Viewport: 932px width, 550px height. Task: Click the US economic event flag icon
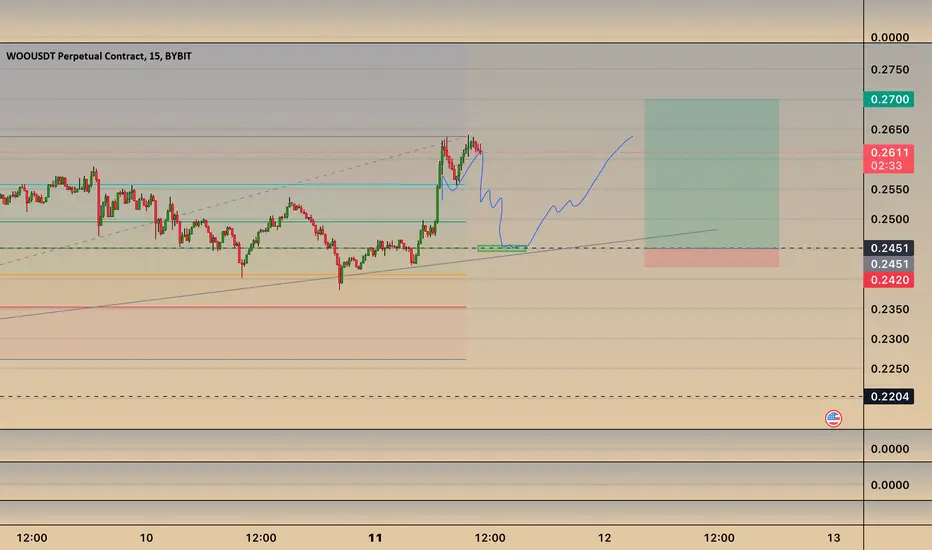(833, 419)
